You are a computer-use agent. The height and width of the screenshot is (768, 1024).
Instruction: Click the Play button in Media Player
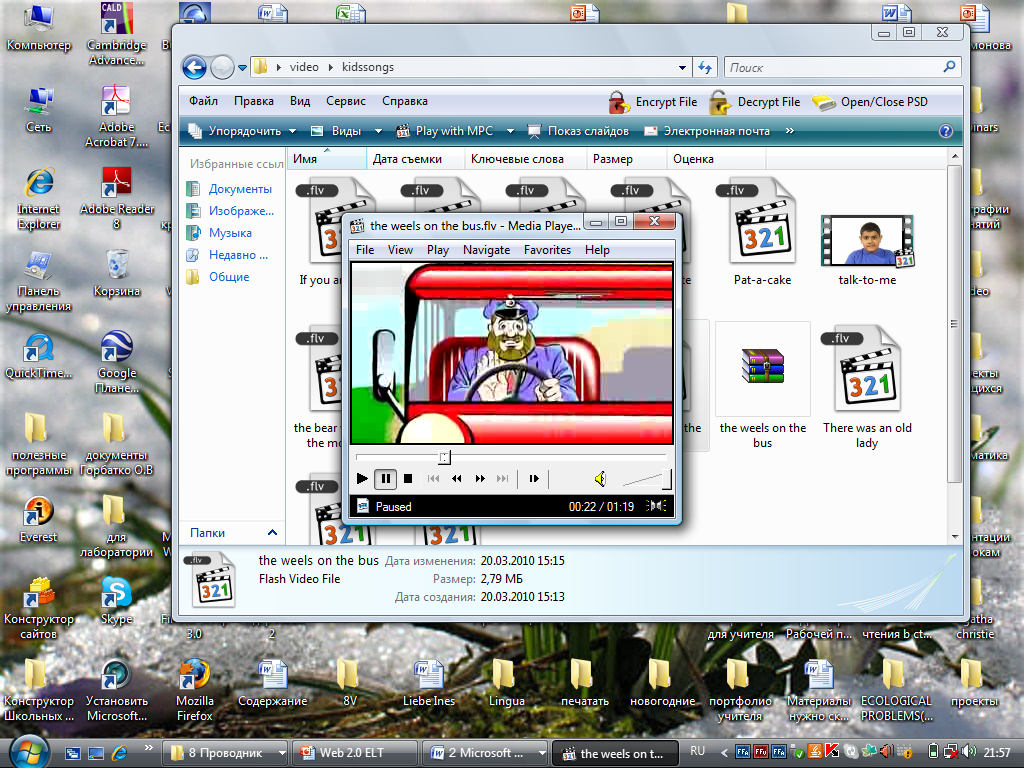[362, 479]
